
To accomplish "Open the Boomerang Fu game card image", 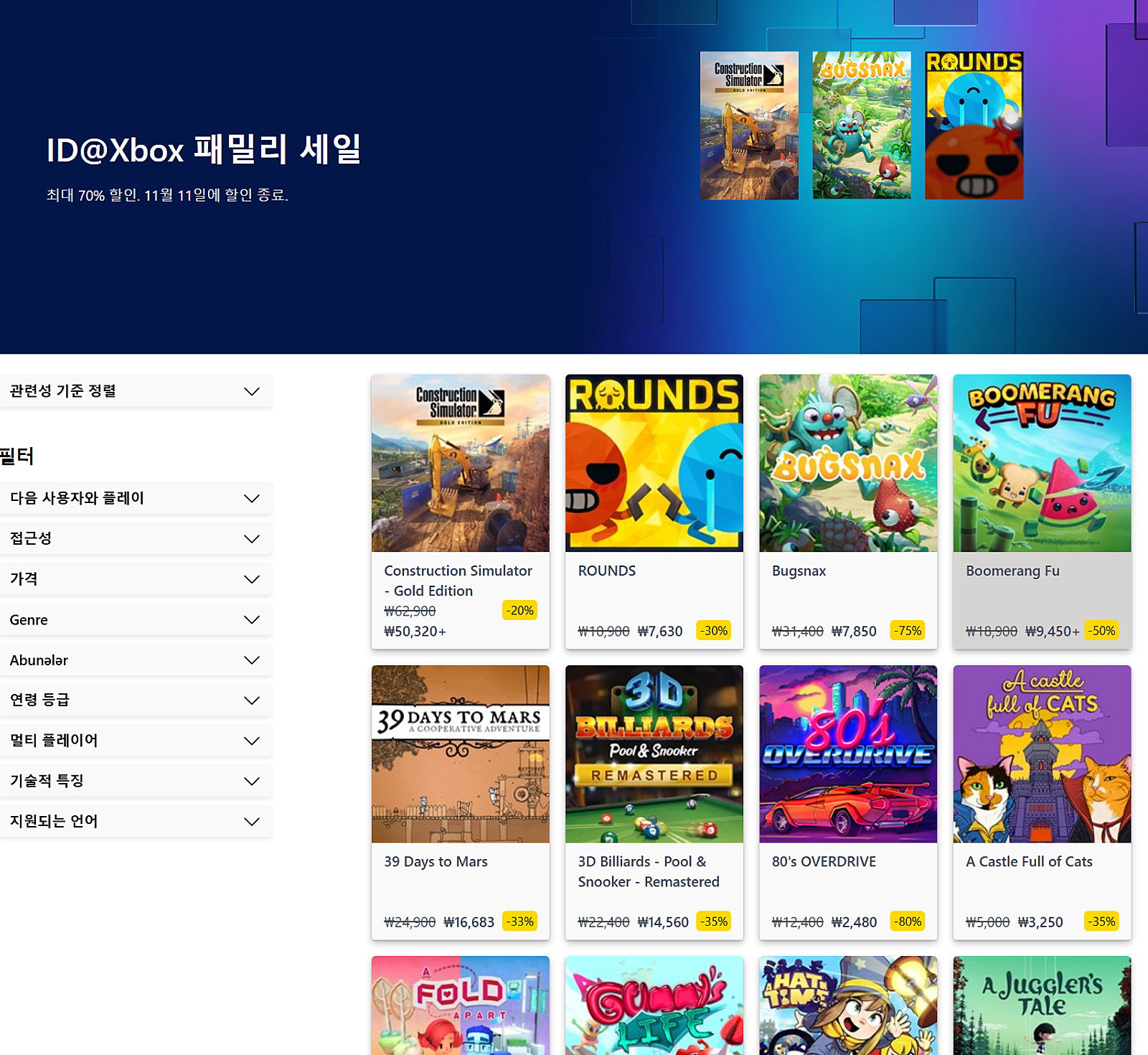I will click(1042, 463).
